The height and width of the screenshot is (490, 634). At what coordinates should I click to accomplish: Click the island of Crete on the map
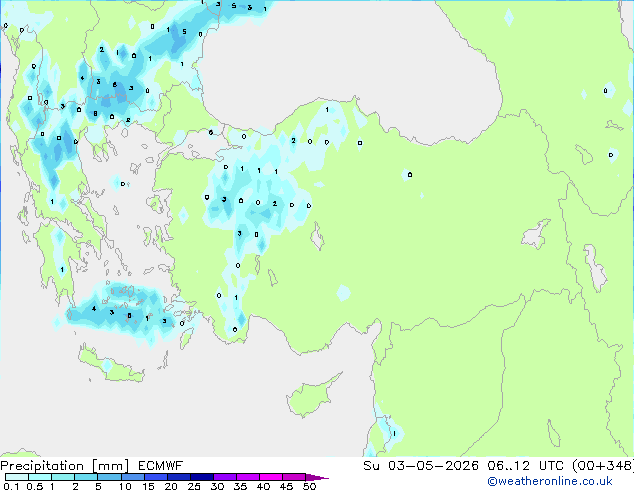[x=110, y=366]
